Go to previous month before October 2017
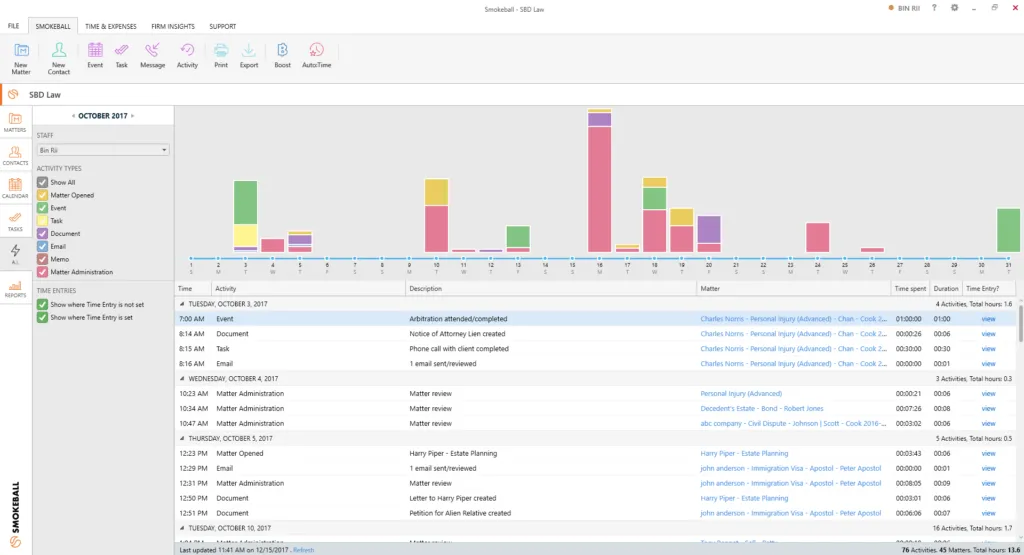Screen dimensions: 1024x555 [x=73, y=116]
